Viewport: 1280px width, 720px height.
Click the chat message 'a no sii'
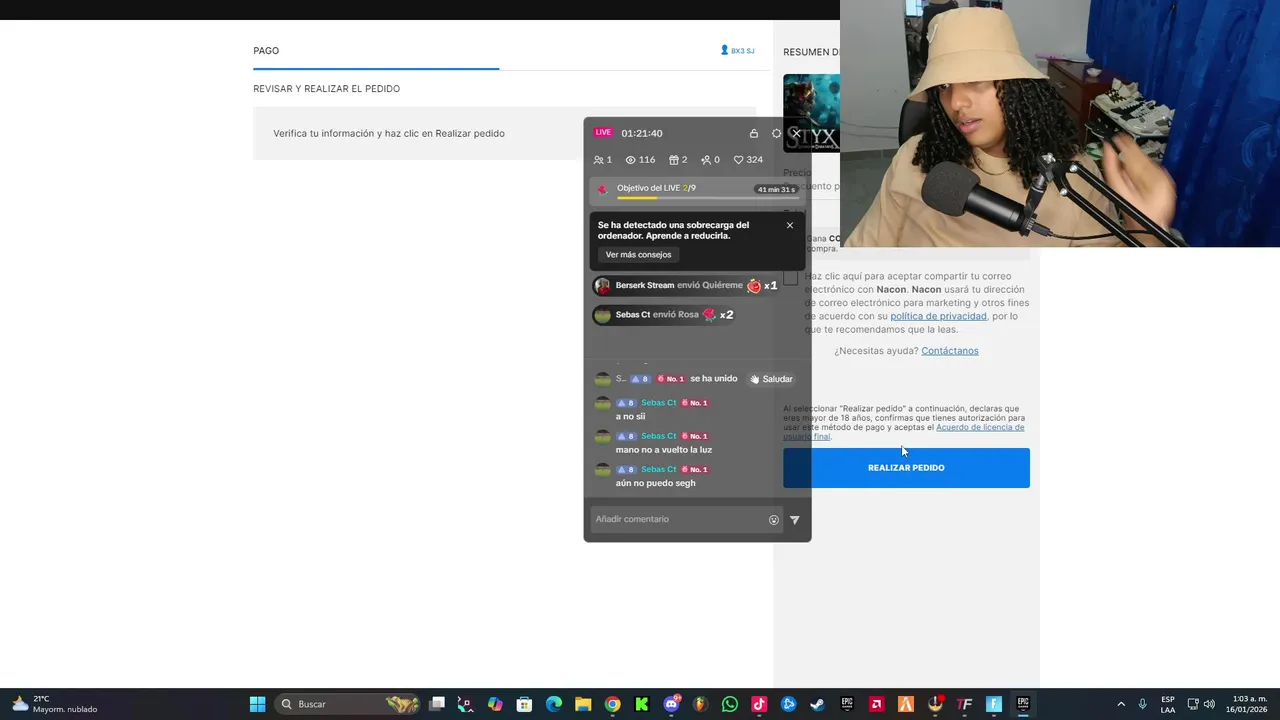coord(630,416)
